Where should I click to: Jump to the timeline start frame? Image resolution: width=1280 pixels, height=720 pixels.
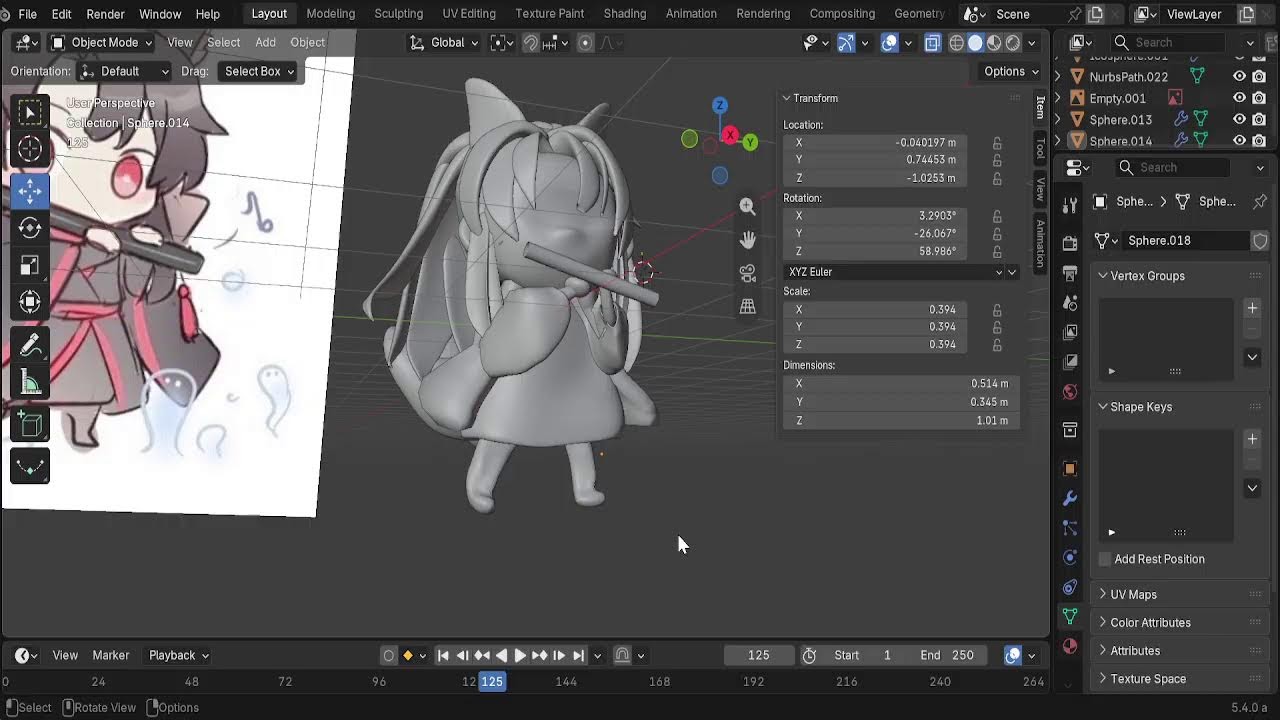pos(443,656)
